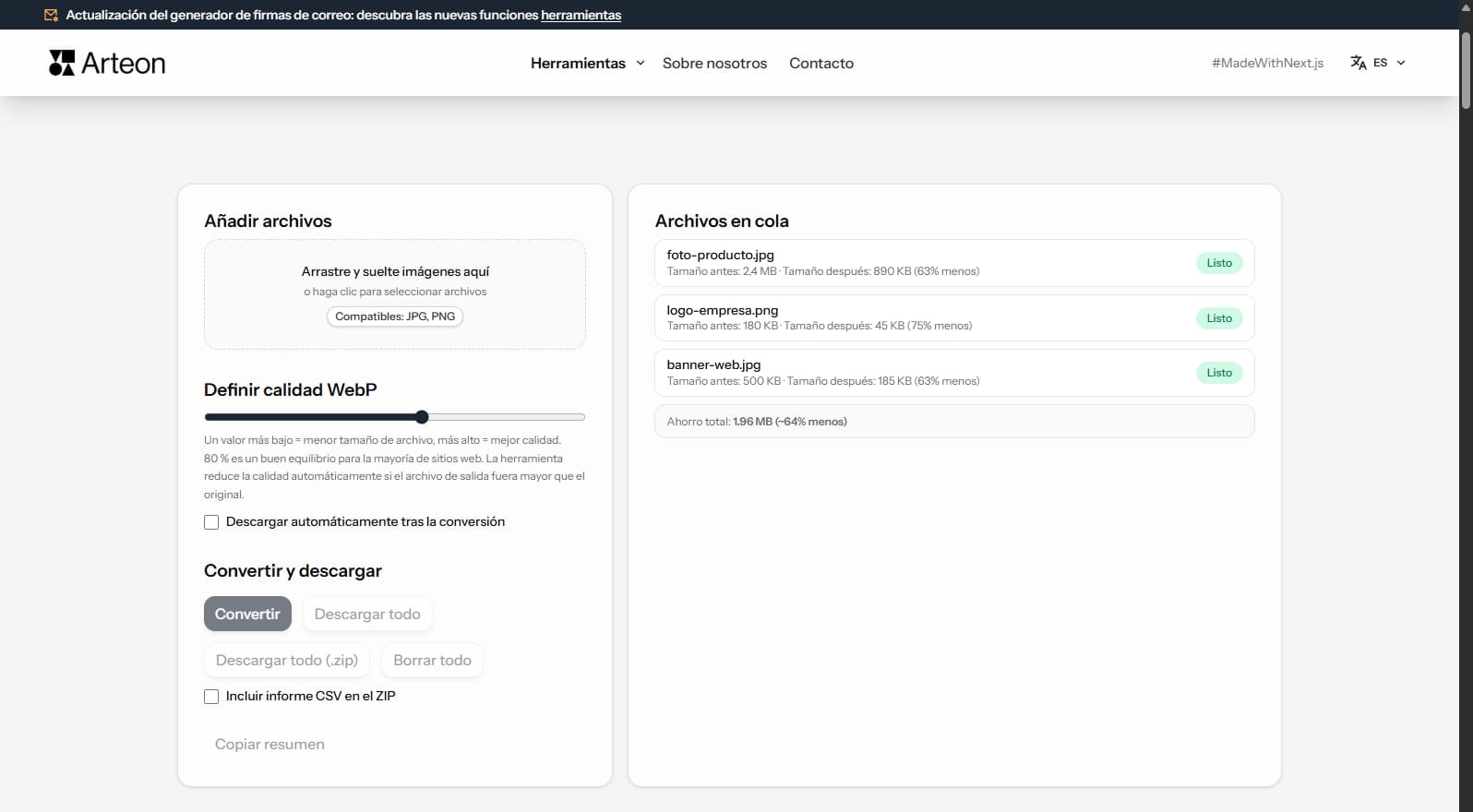Click Borrar todo to clear queue

[432, 661]
